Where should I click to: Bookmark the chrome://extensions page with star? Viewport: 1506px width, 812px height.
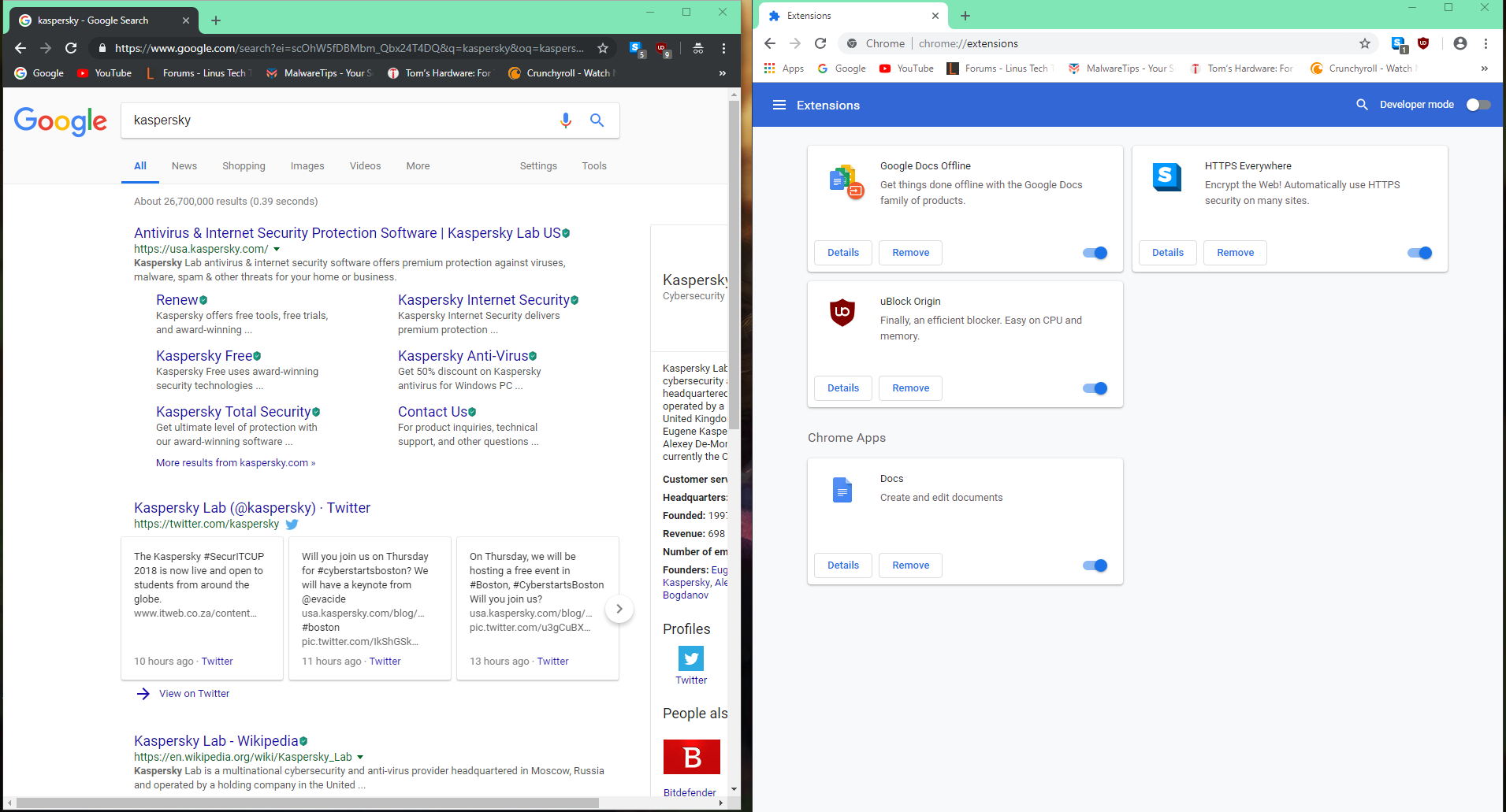click(x=1365, y=43)
